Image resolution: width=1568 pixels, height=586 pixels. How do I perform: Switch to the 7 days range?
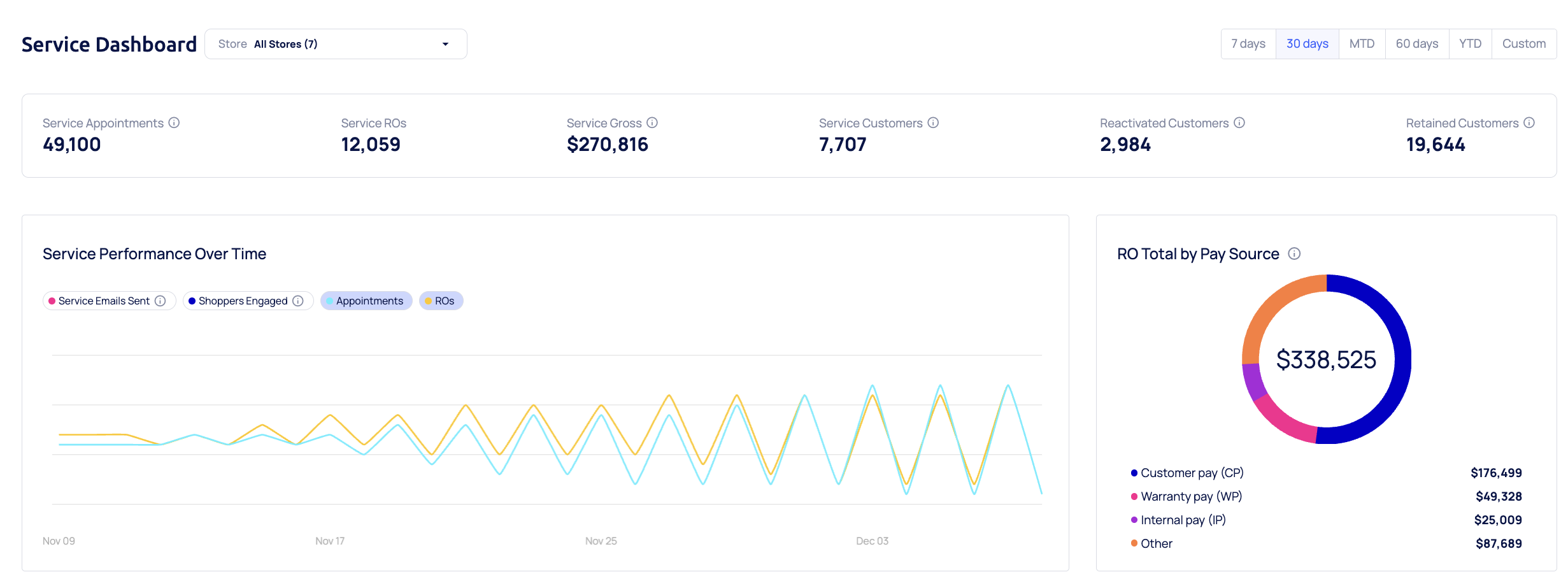tap(1248, 44)
